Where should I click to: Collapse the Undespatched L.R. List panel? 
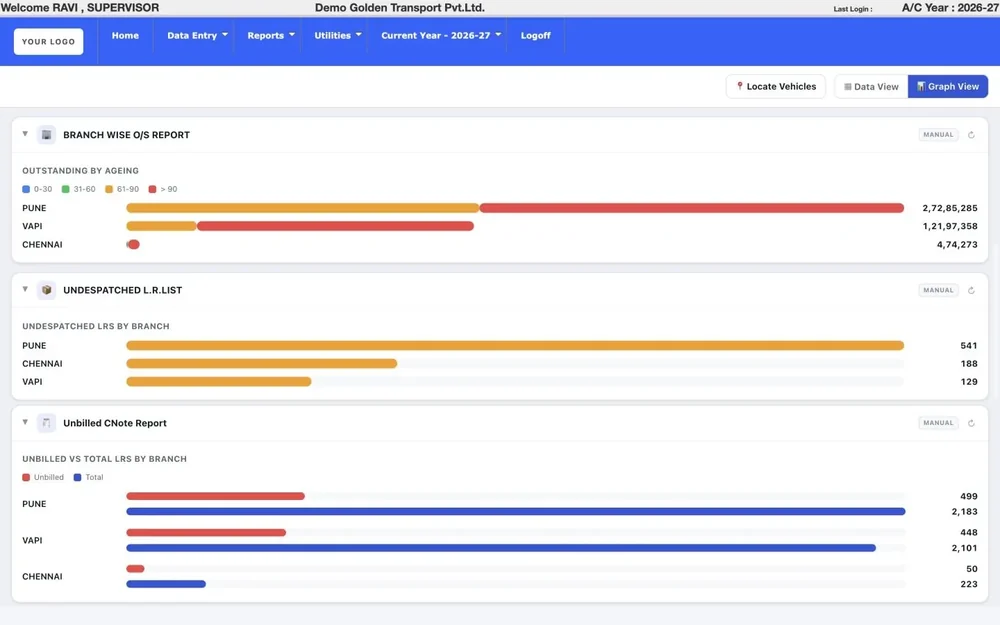tap(25, 289)
